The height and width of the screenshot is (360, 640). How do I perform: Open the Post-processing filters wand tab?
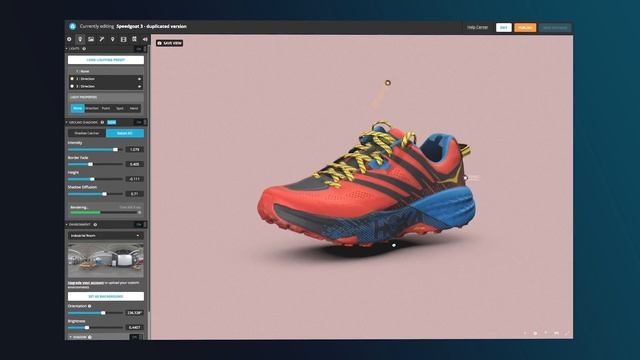102,39
